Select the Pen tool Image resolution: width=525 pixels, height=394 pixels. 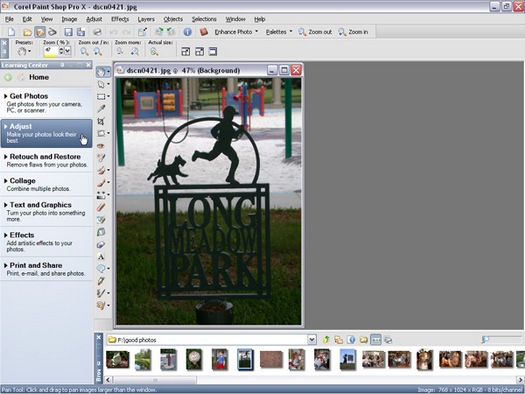(101, 281)
